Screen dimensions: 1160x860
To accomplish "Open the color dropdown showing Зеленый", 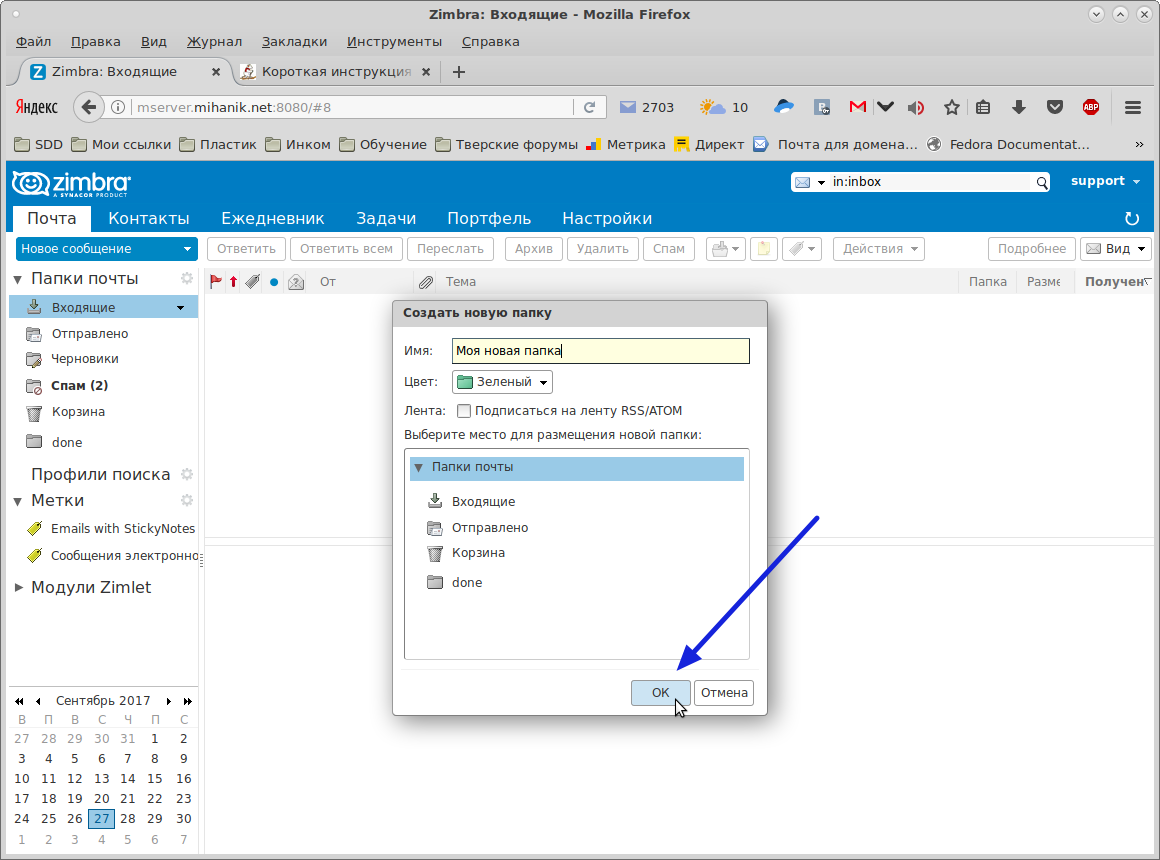I will tap(502, 382).
